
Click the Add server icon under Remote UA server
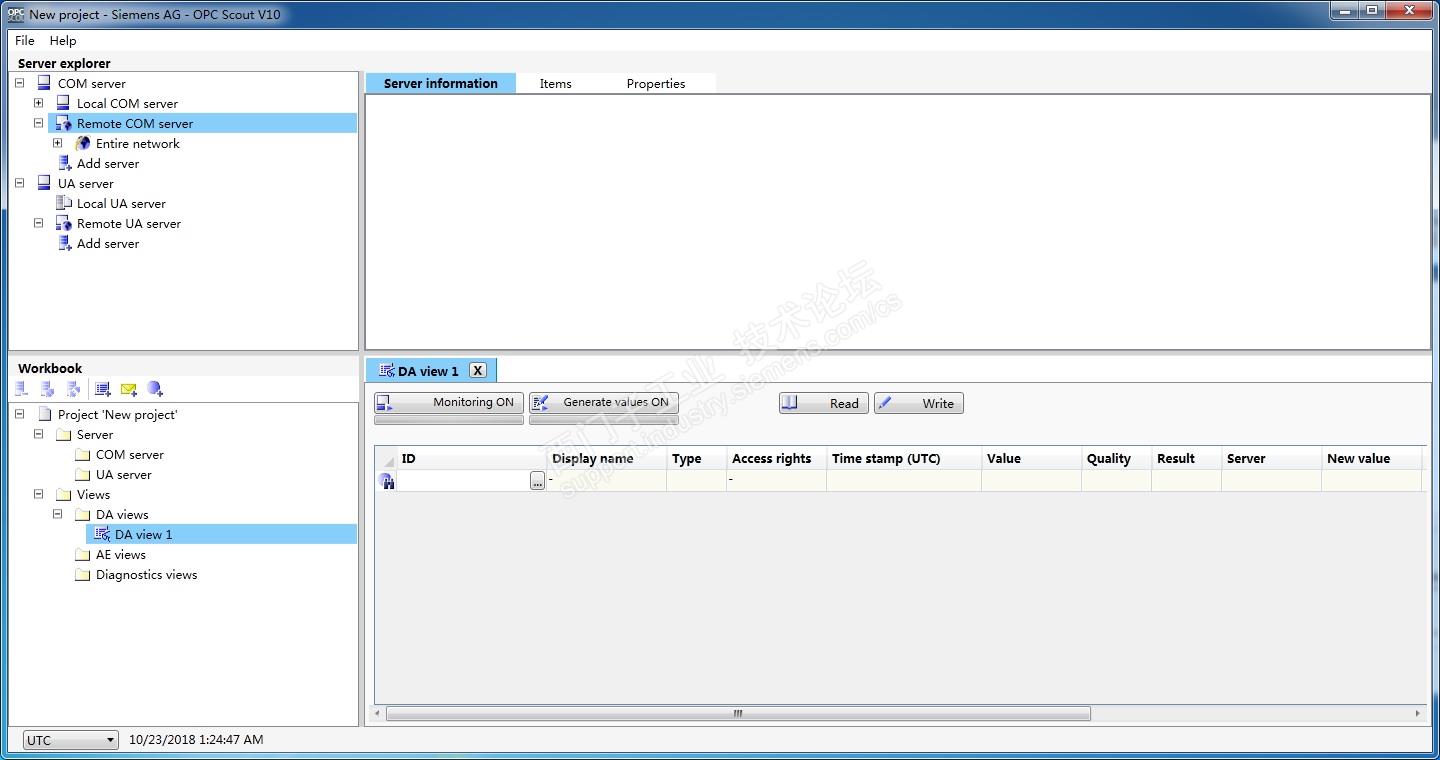click(63, 243)
